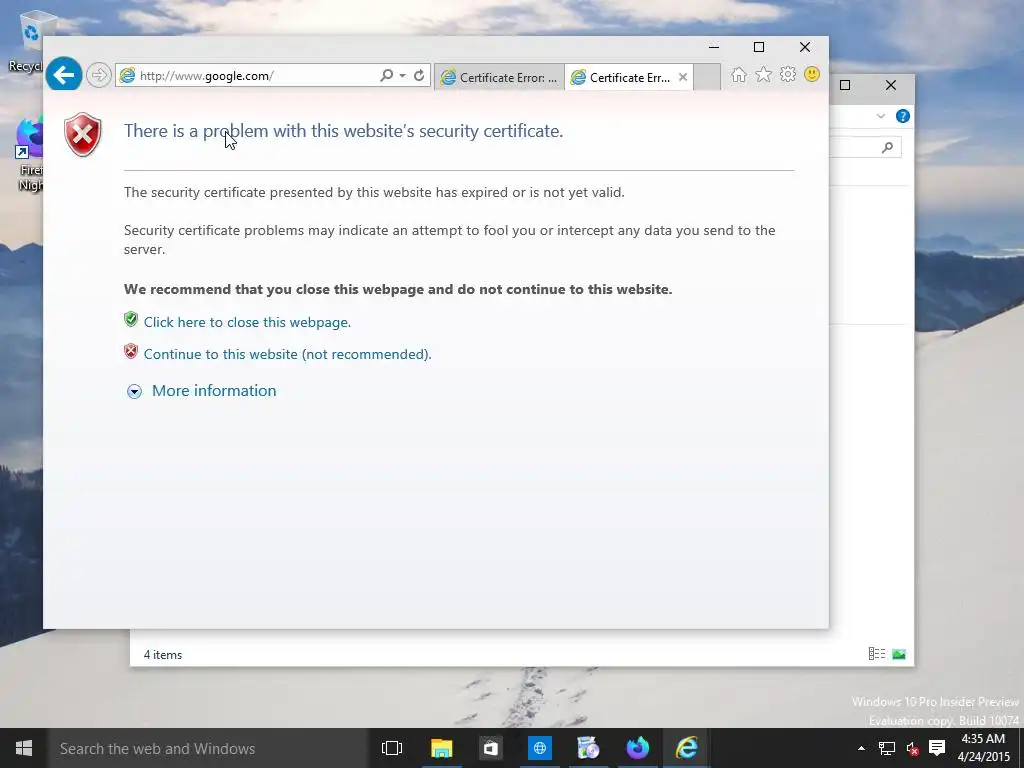The height and width of the screenshot is (768, 1024).
Task: Expand More information section
Action: 202,391
